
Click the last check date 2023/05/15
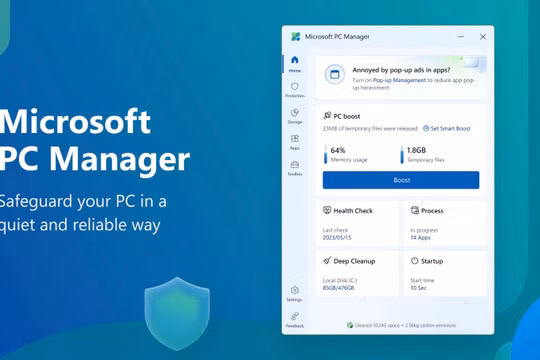(337, 238)
